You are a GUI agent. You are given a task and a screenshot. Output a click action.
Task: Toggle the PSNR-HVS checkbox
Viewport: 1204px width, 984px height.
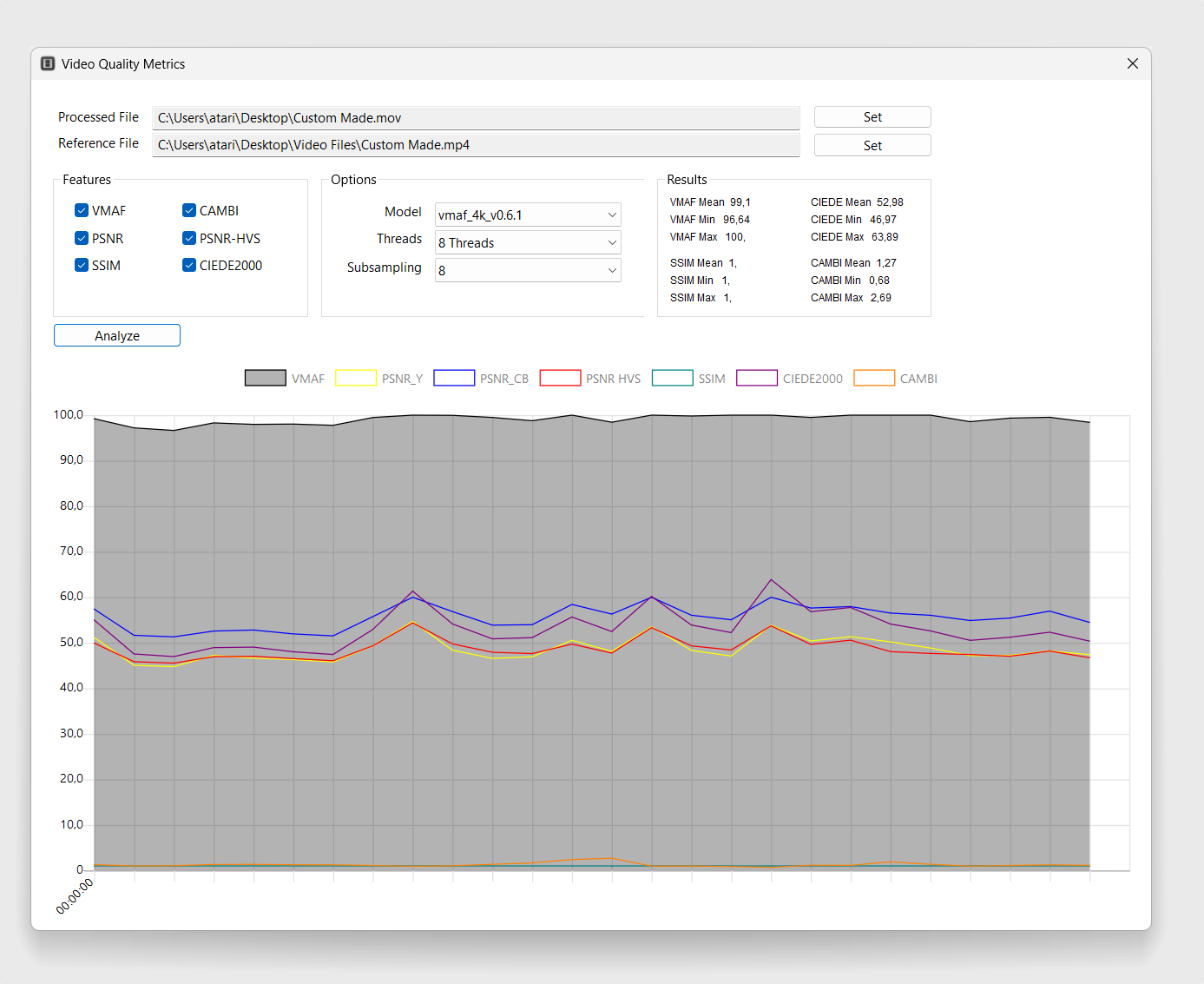click(189, 238)
